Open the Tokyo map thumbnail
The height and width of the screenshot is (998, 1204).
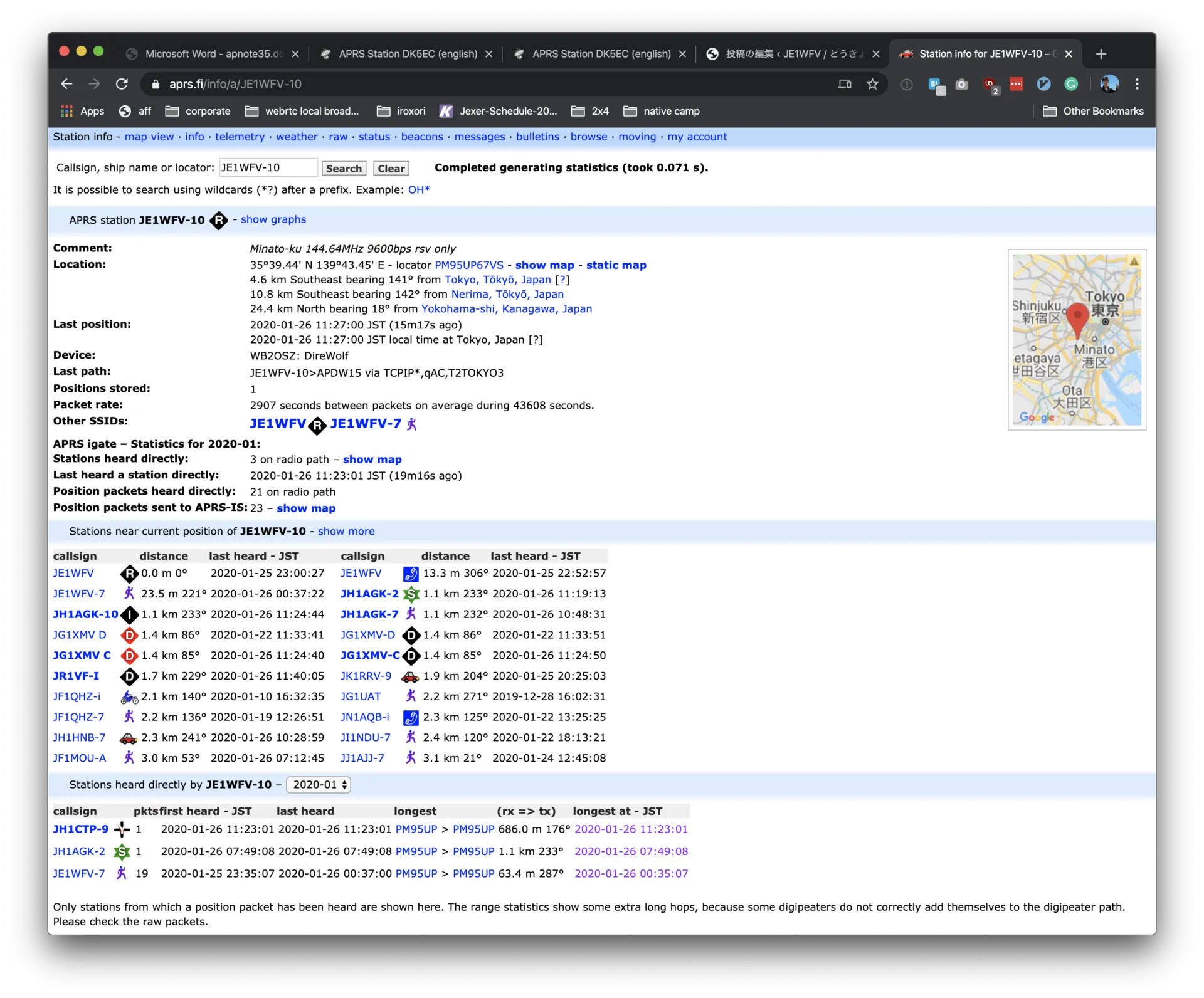coord(1076,340)
